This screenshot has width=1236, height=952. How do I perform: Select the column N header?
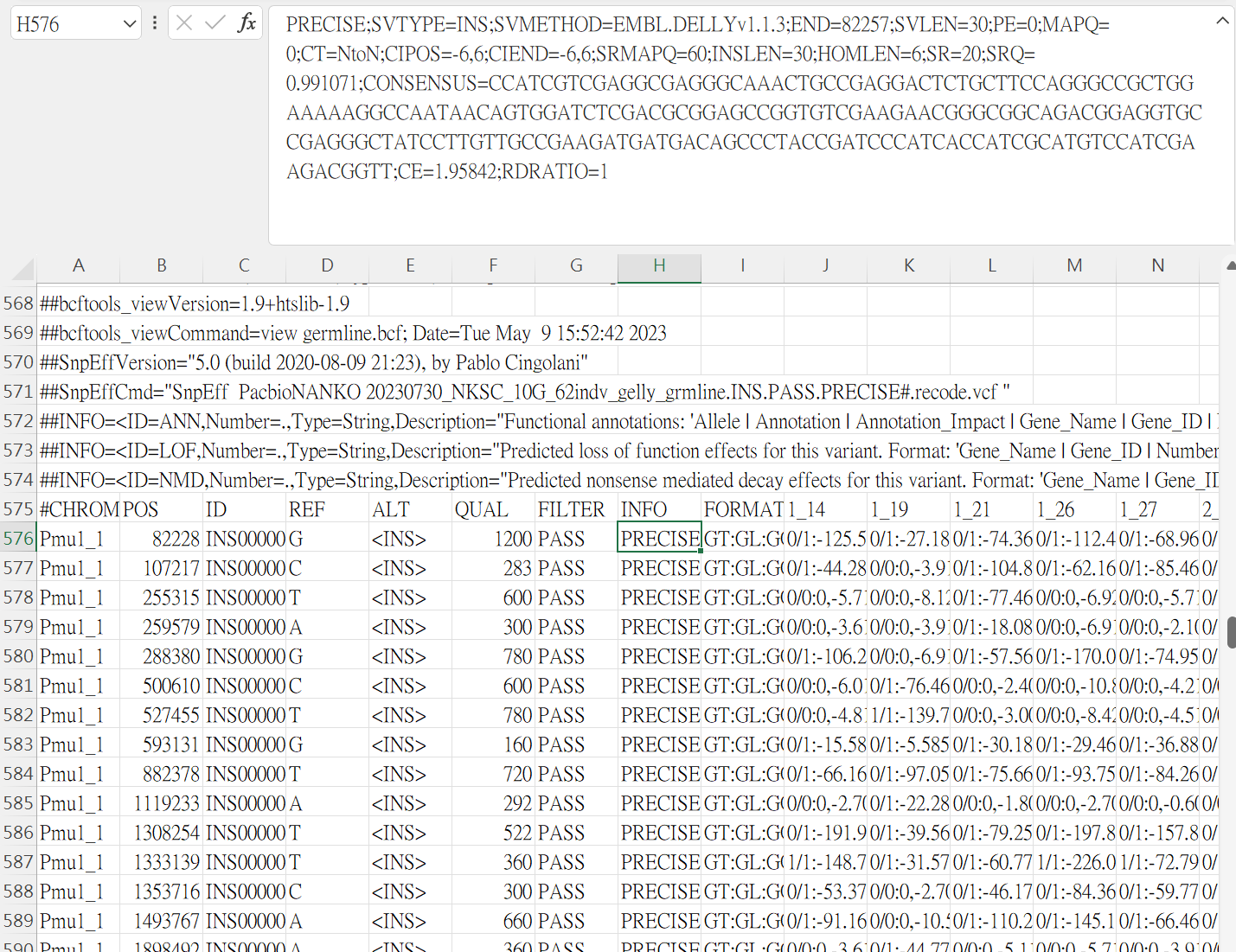[x=1157, y=265]
